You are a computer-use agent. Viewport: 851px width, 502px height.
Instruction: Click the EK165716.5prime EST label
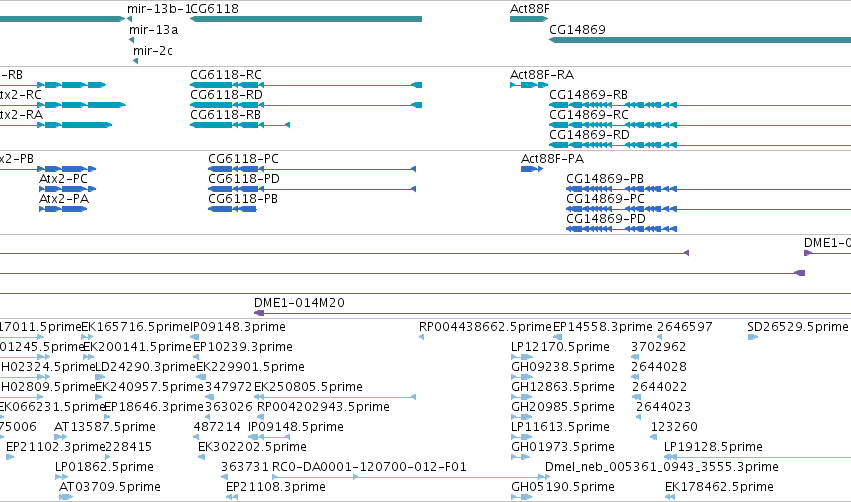click(x=135, y=327)
